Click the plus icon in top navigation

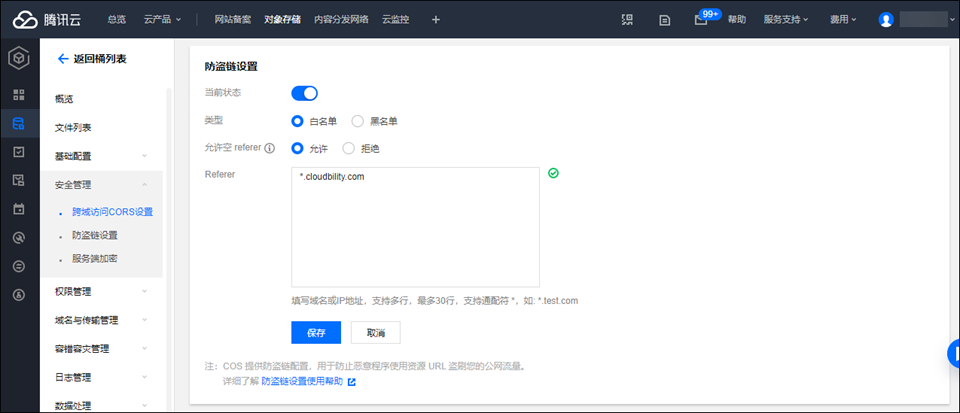435,19
